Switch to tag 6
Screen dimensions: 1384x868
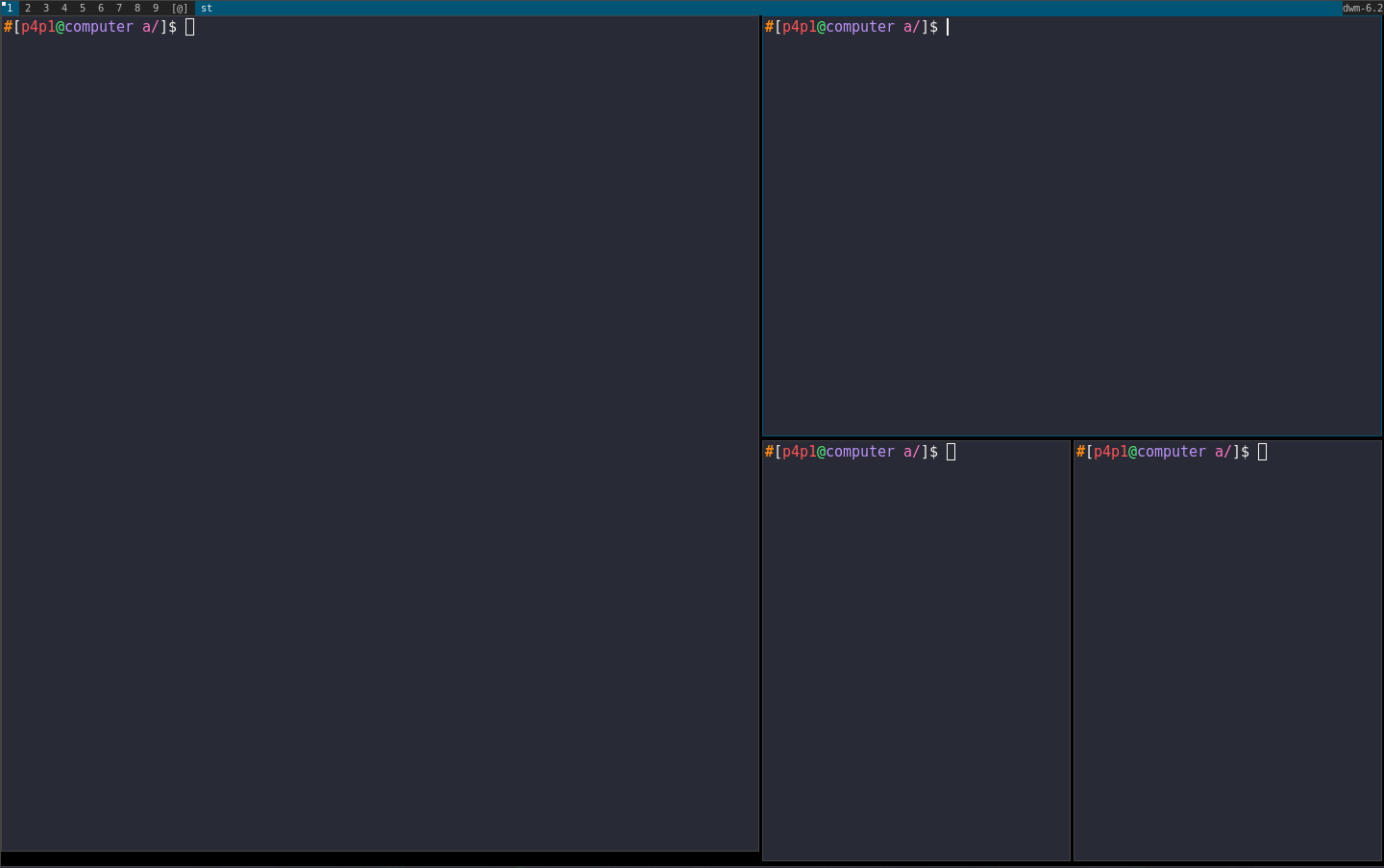tap(101, 8)
